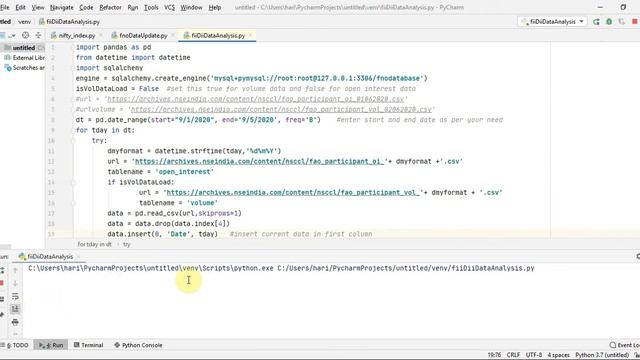Click the locate-in-project target icon
Viewport: 640px width, 360px height.
pyautogui.click(x=25, y=36)
